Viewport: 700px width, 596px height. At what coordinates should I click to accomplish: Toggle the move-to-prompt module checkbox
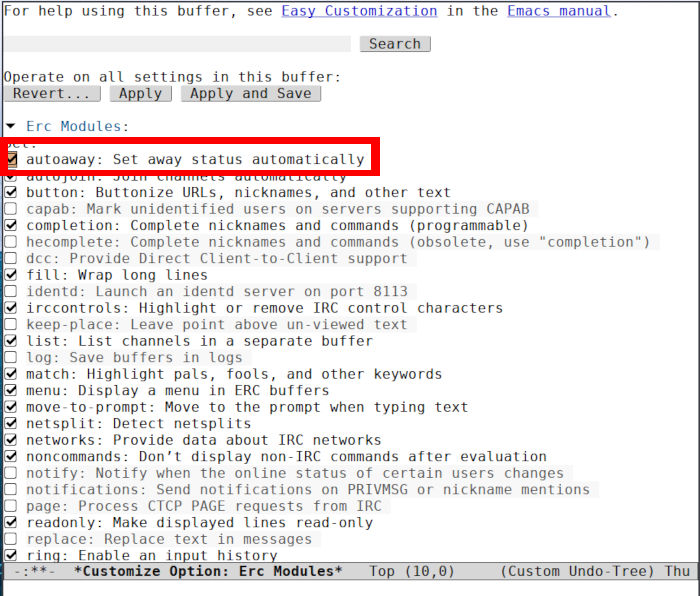tap(11, 407)
